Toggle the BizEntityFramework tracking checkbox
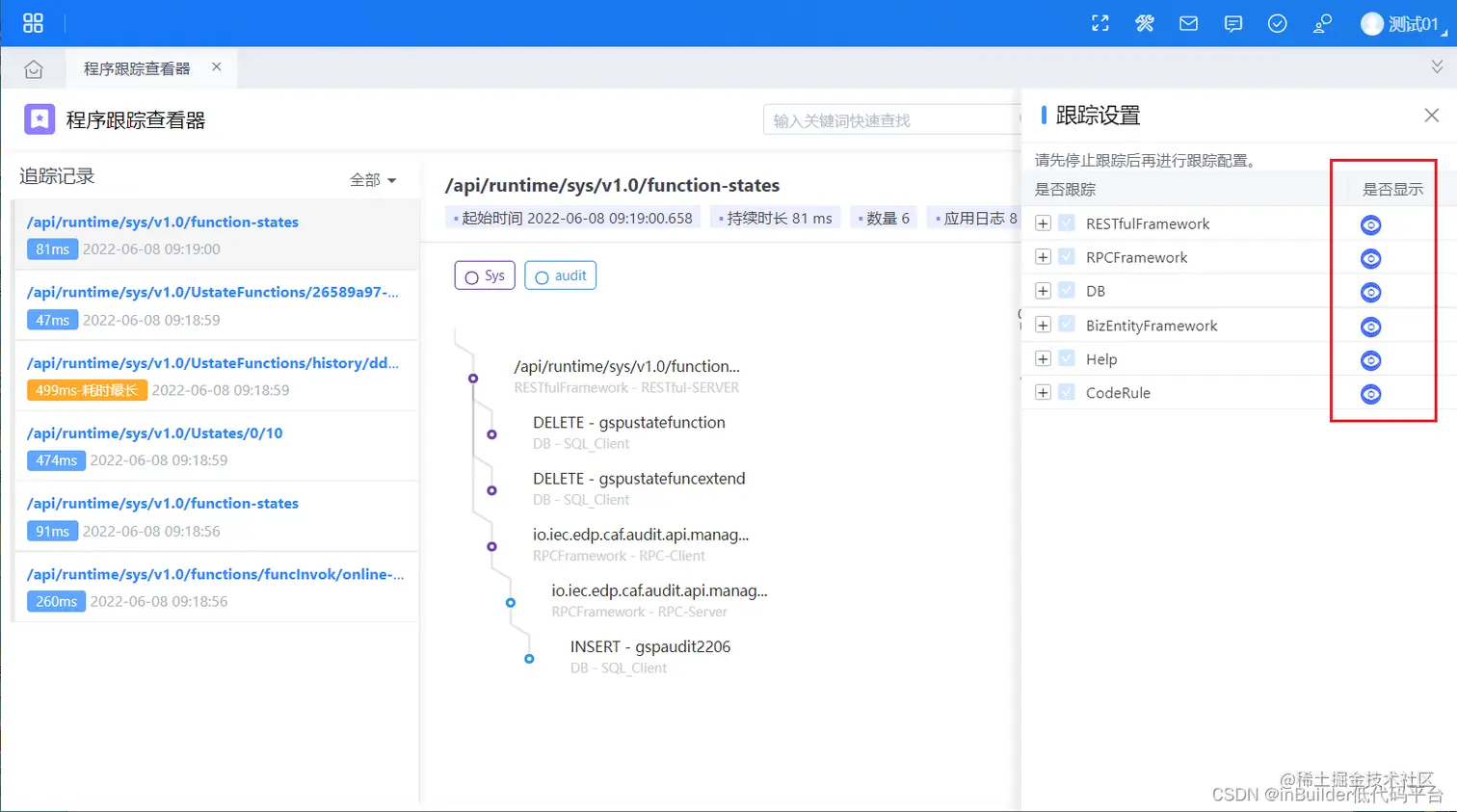Viewport: 1457px width, 812px height. click(x=1067, y=325)
